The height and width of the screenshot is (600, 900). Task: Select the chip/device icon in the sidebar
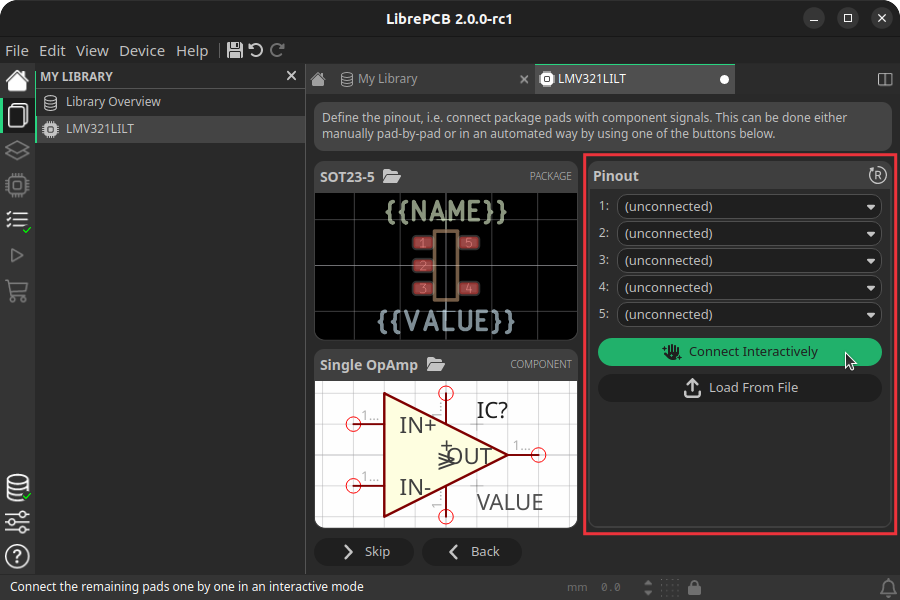click(x=16, y=185)
